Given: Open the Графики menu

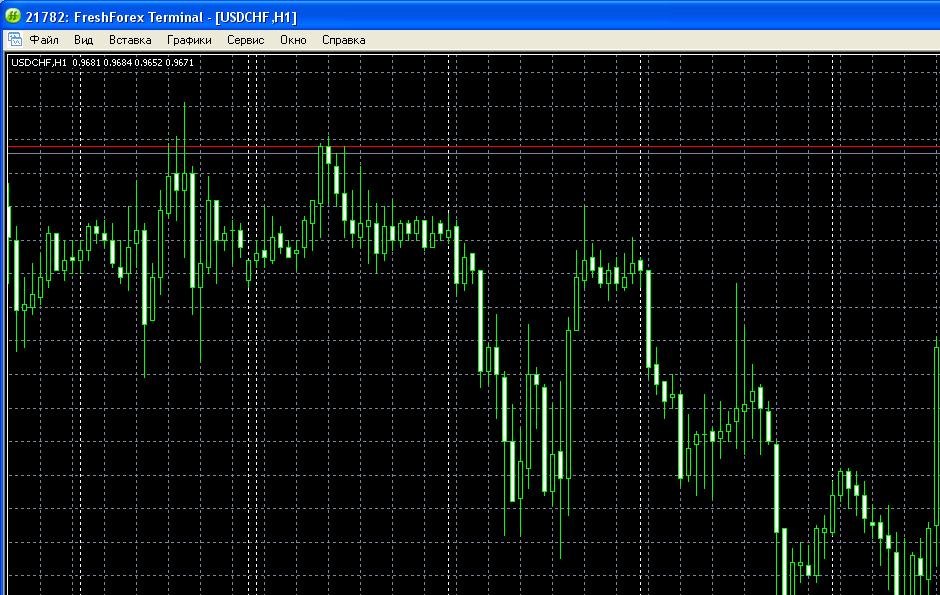Looking at the screenshot, I should [x=189, y=40].
